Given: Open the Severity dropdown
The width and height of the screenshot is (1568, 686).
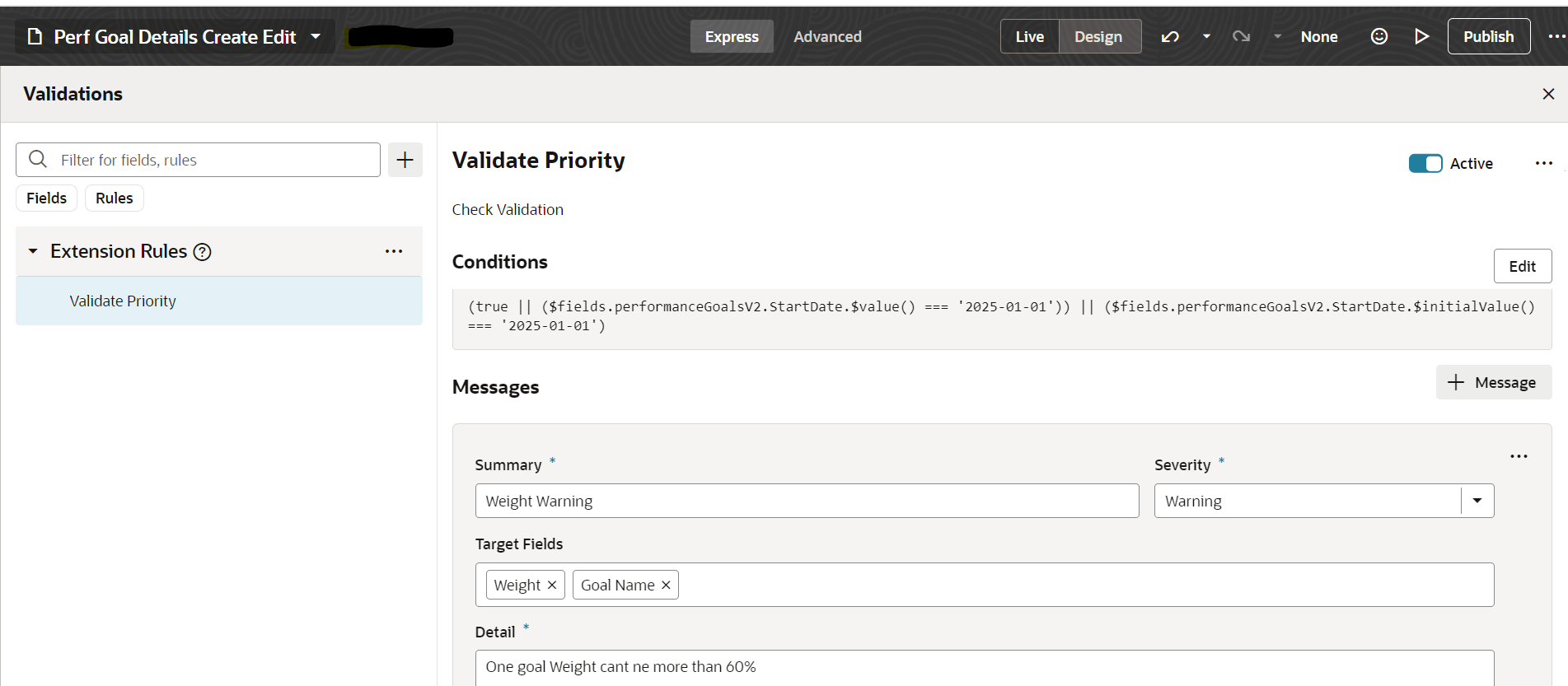Looking at the screenshot, I should 1477,501.
